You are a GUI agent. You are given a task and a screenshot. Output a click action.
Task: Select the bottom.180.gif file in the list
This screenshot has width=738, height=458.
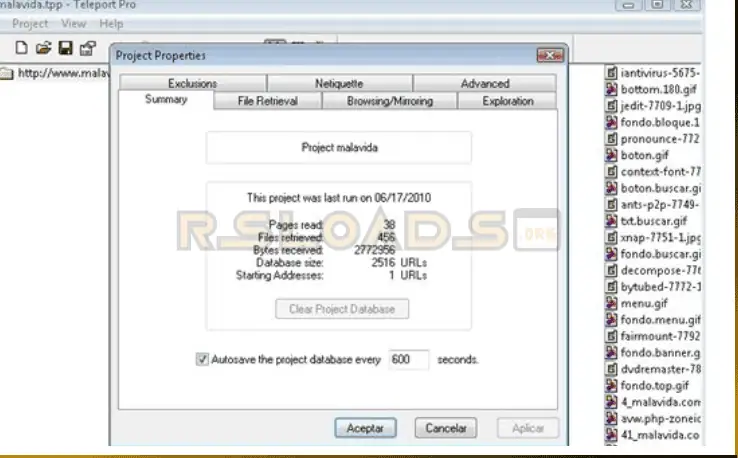click(x=658, y=89)
